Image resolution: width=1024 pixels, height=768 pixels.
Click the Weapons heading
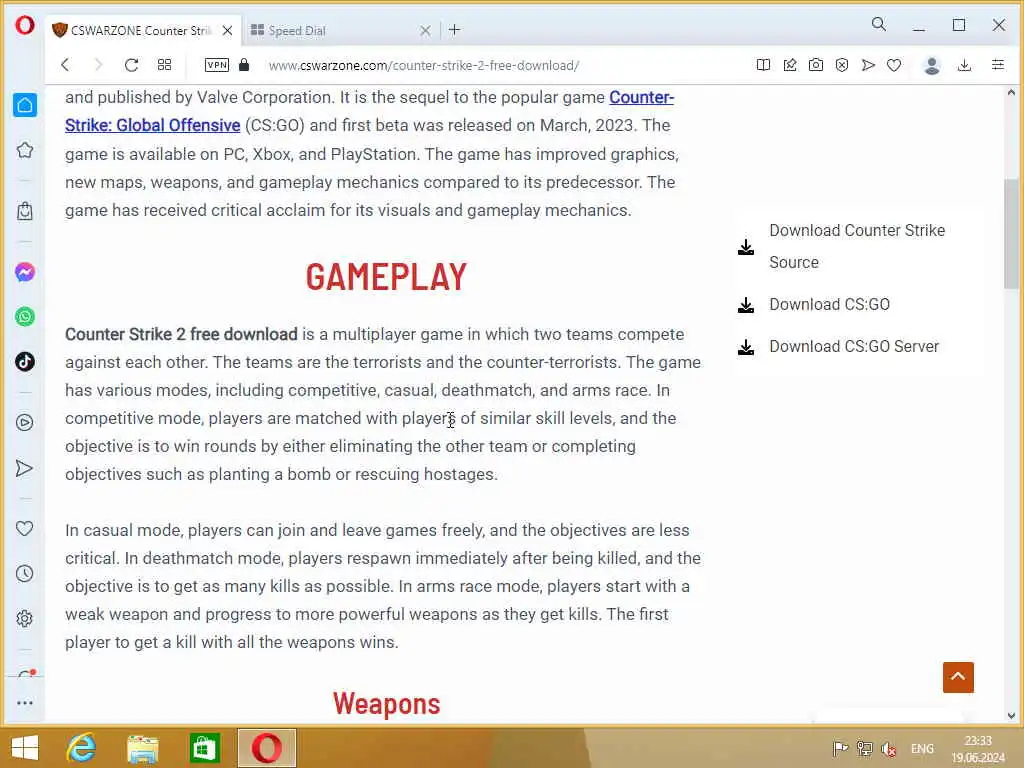coord(387,703)
